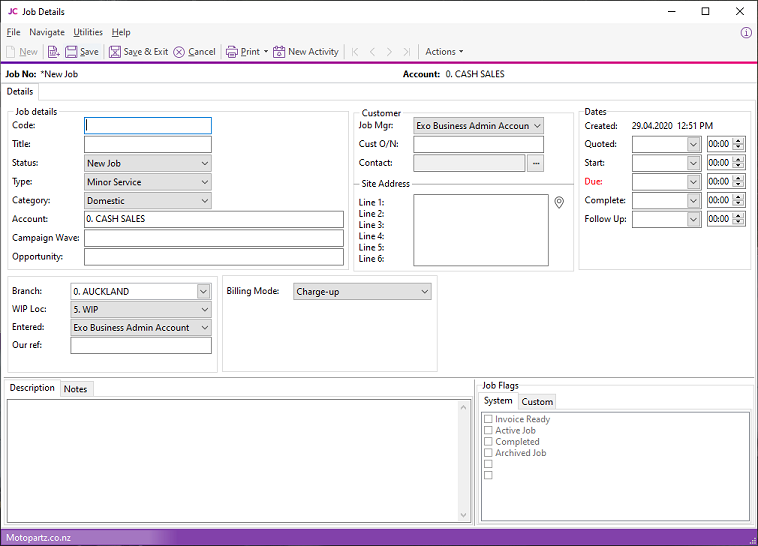Click the map pin icon beside Site Address
758x546 pixels.
tap(560, 203)
